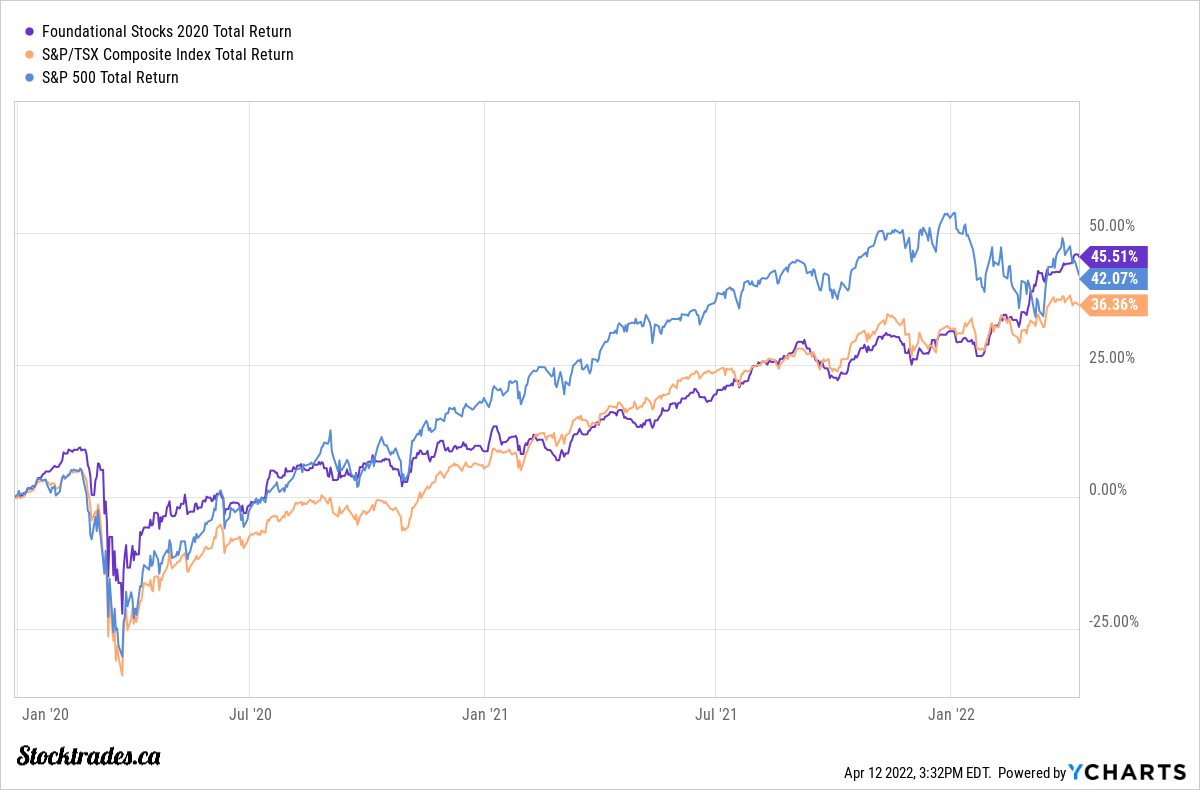Select Foundational Stocks 2020 Total Return label

tap(167, 32)
